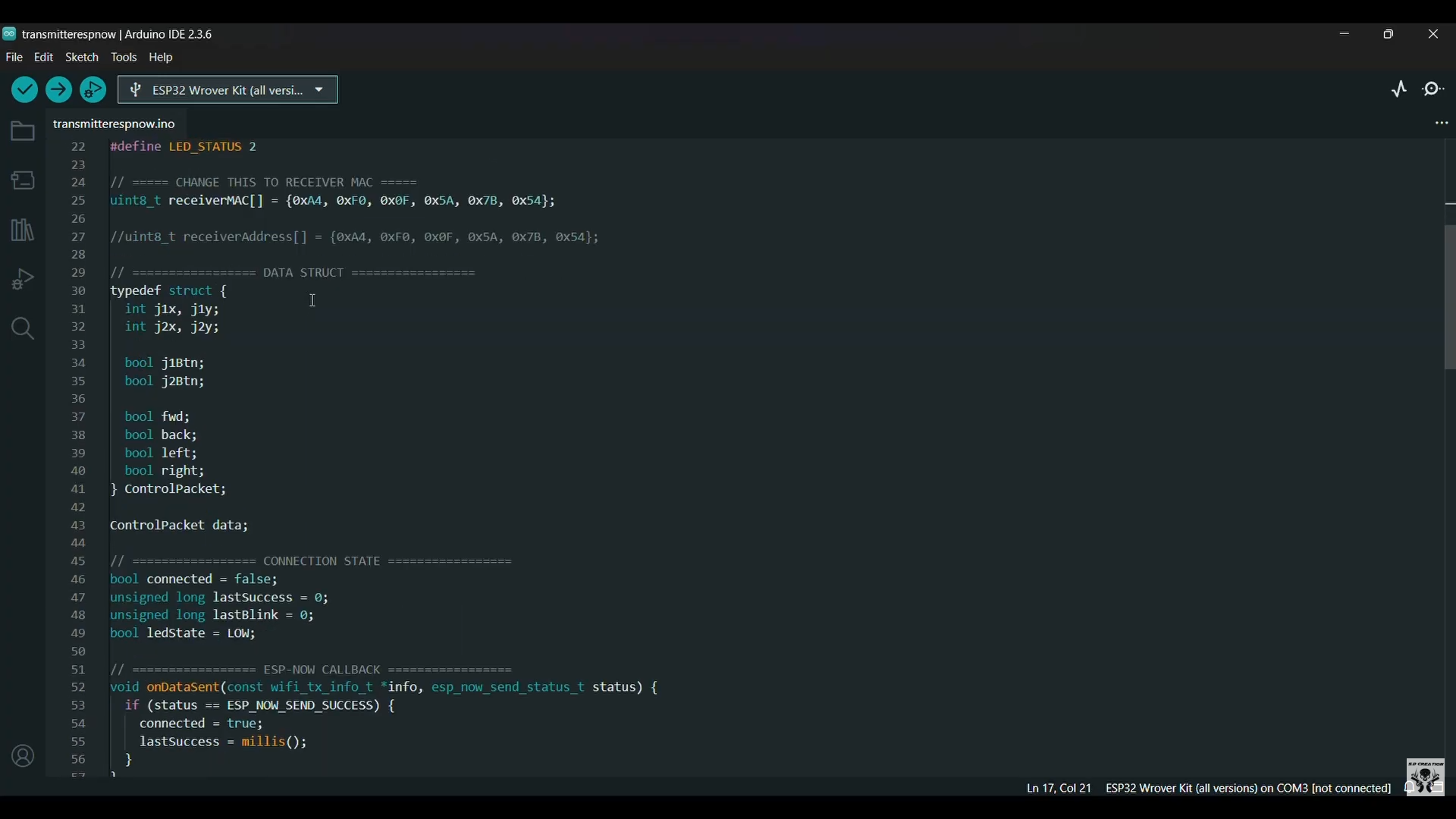Viewport: 1456px width, 819px height.
Task: Open the Library Manager sidebar panel
Action: point(23,230)
